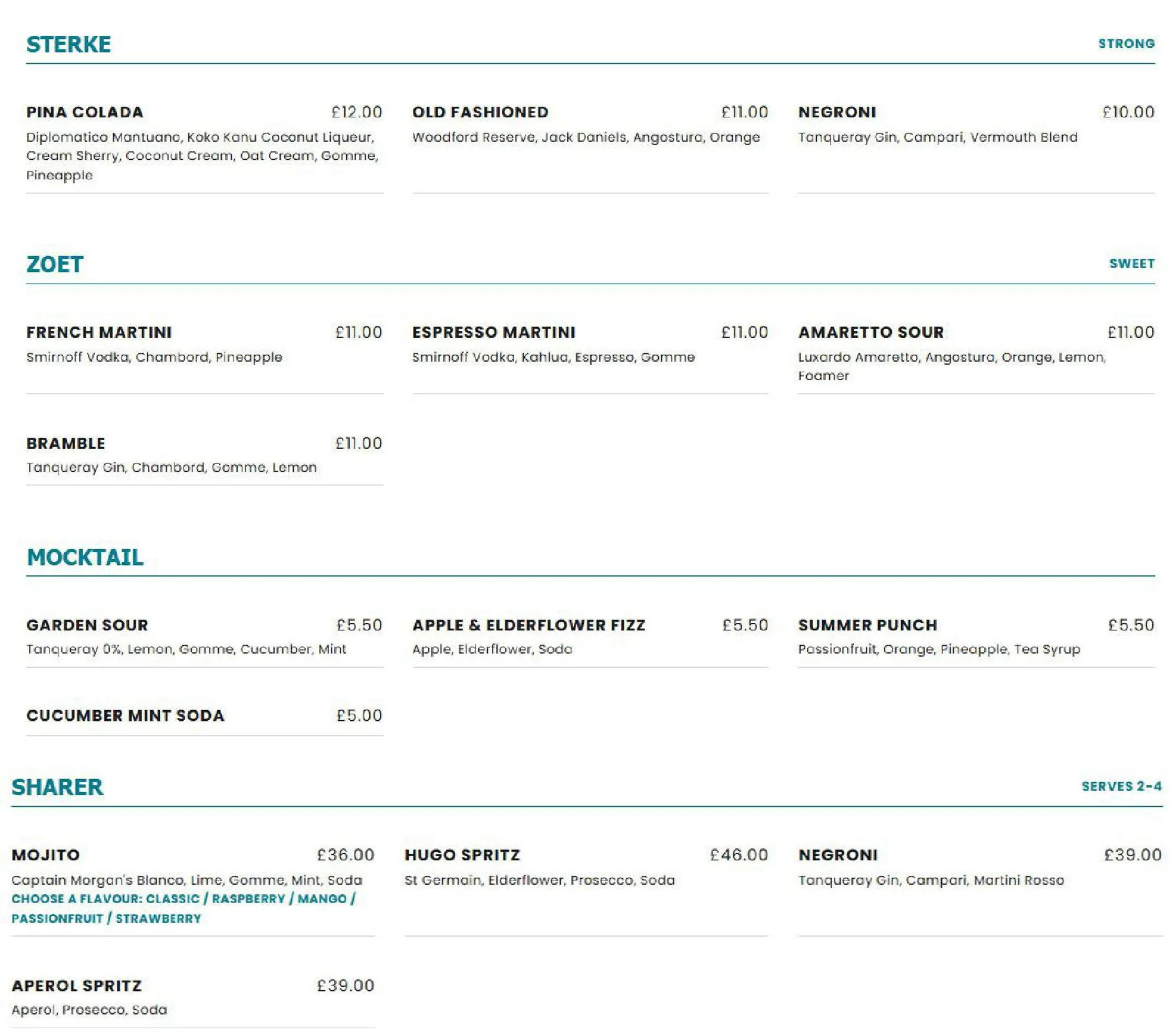Click Tanqueray Gin, Campari, Martini Rosso text
1176x1031 pixels.
point(931,881)
